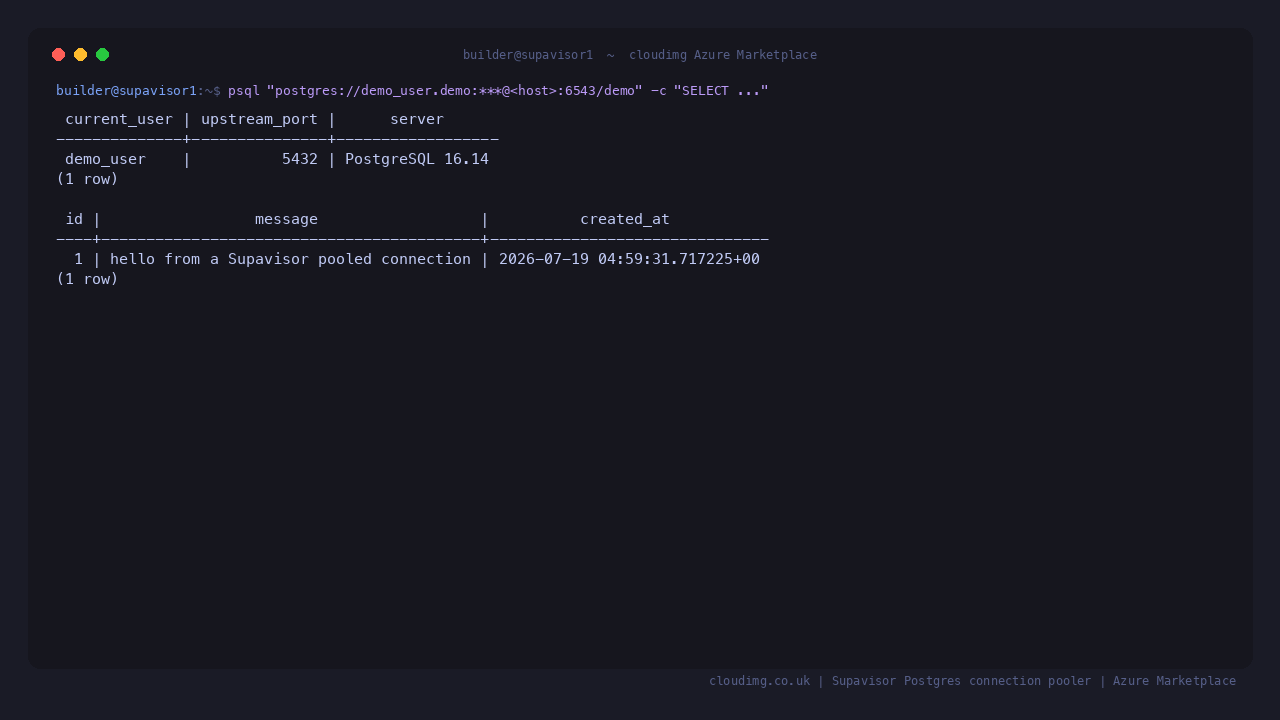Click the terminal title 'builder@supavisor1 ~ cloudimg Azure Marketplace'
Viewport: 1280px width, 720px height.
(x=640, y=55)
